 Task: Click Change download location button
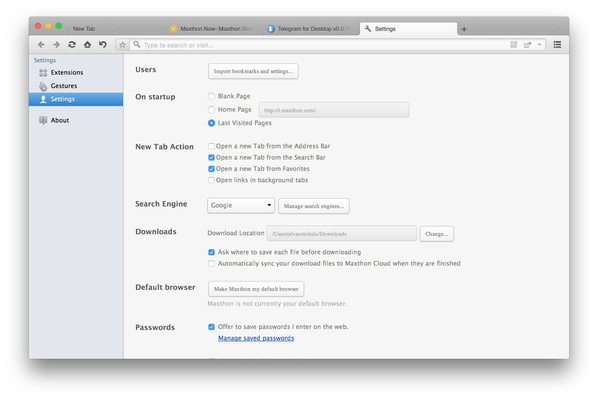click(437, 234)
